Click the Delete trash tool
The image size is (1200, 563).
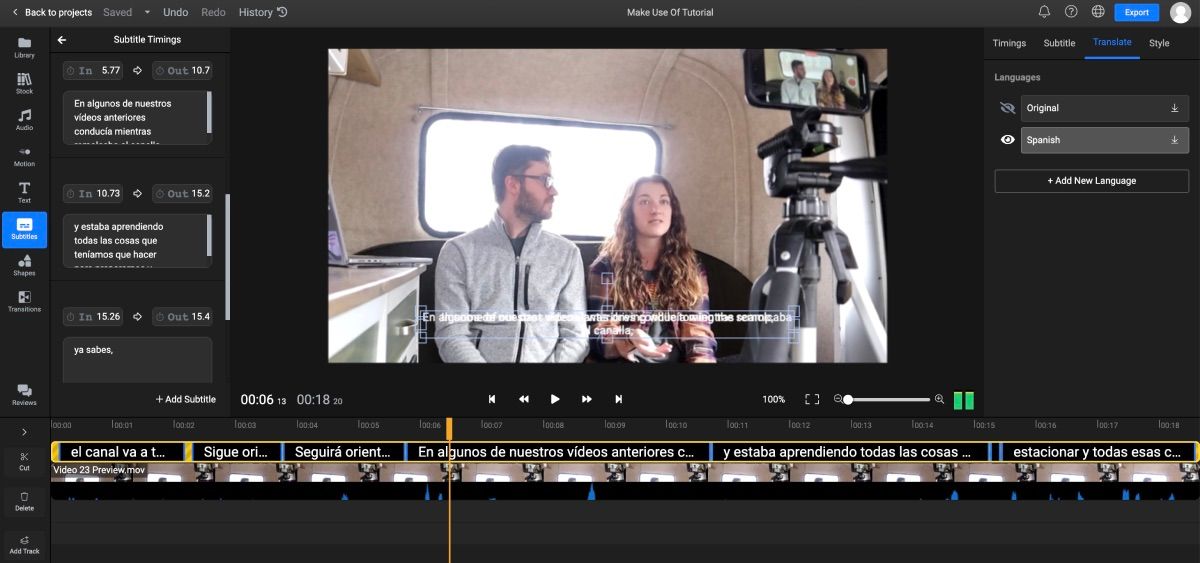pos(24,501)
